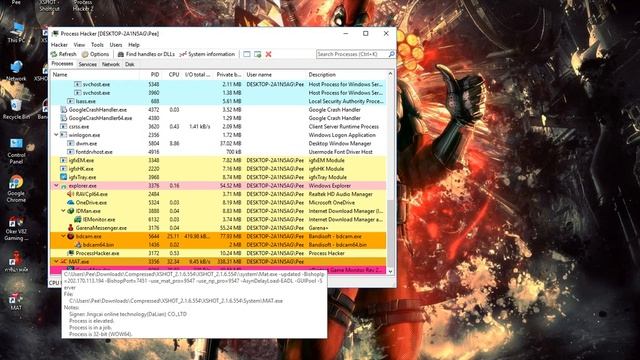Click the bdcam.exe red record icon
This screenshot has height=360, width=640.
click(x=71, y=236)
